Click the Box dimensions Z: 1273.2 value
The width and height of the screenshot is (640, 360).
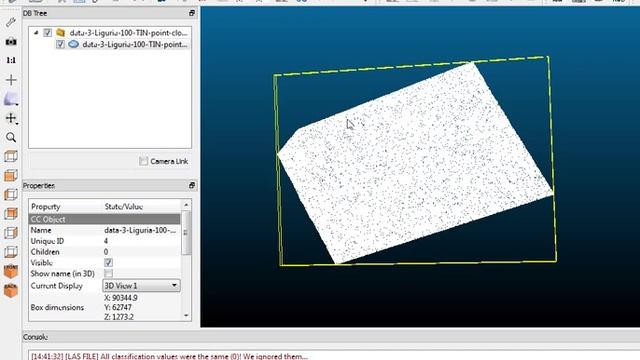tap(119, 317)
